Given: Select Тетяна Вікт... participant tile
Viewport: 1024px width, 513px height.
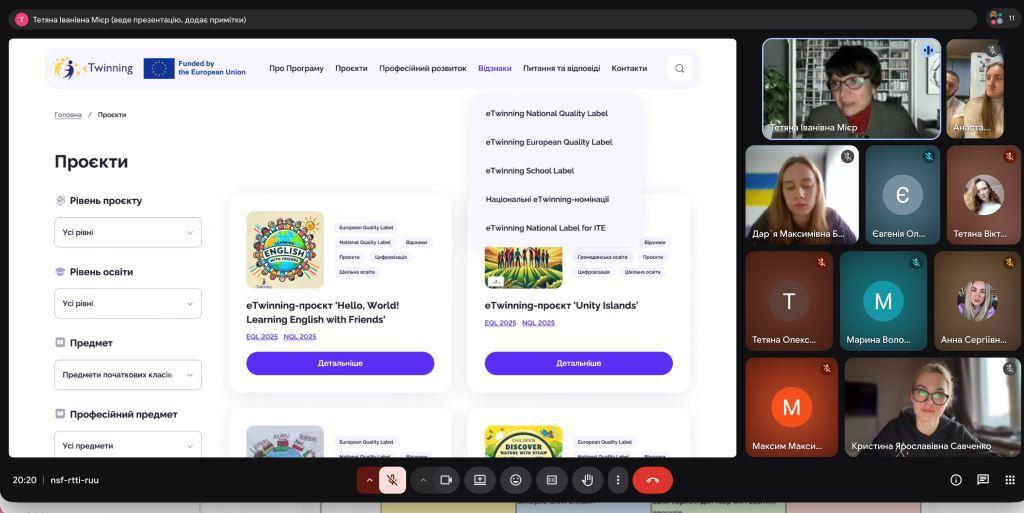Looking at the screenshot, I should point(984,194).
